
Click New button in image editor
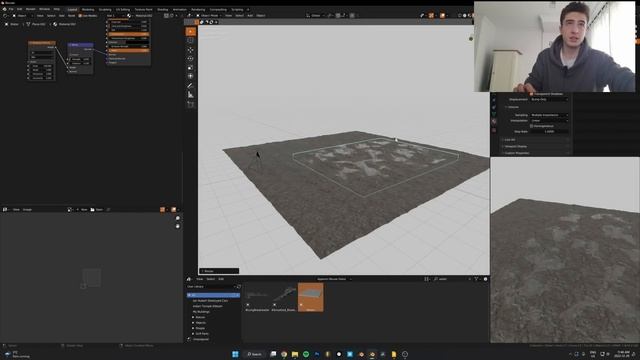click(x=82, y=209)
